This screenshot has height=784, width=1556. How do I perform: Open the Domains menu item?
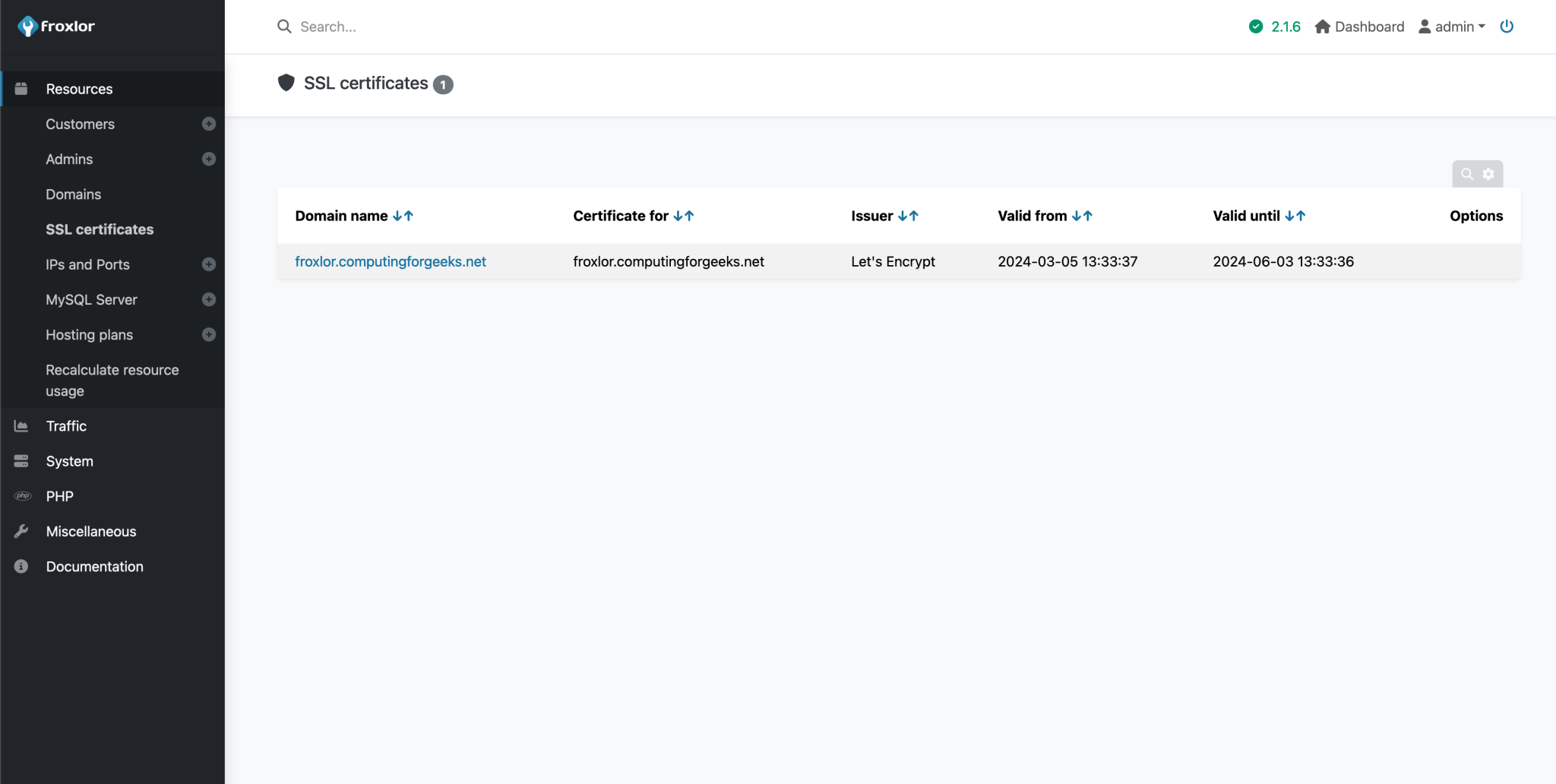pyautogui.click(x=74, y=194)
